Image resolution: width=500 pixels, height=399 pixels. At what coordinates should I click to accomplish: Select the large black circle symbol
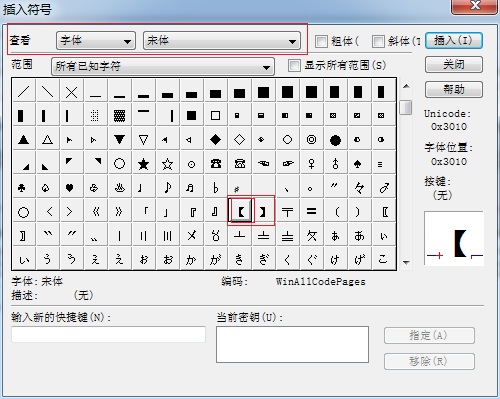(x=335, y=140)
